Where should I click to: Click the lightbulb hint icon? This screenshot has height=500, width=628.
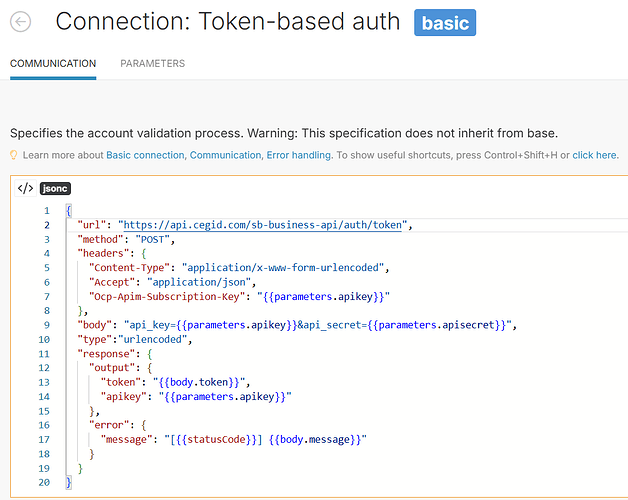14,155
